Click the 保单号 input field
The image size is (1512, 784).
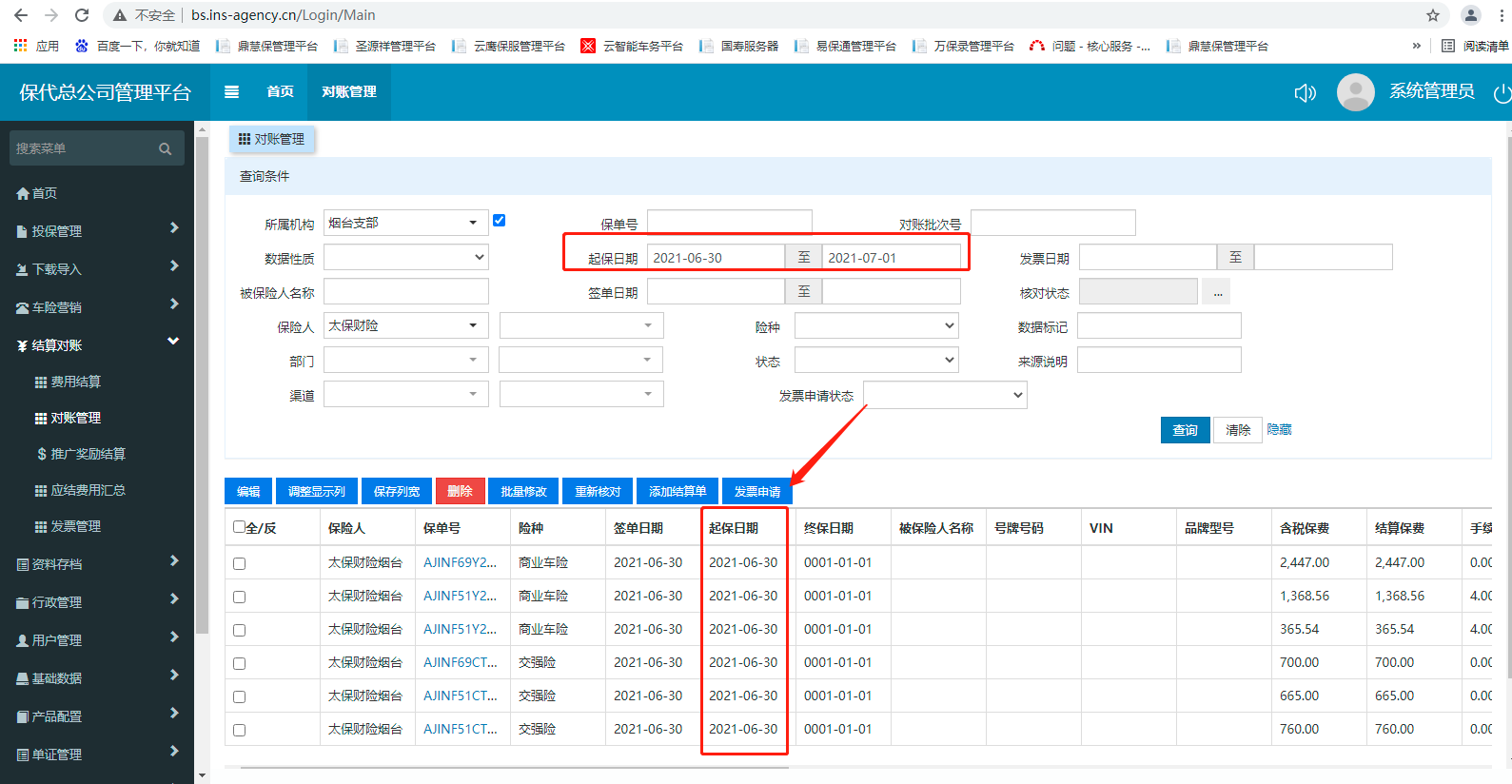click(x=729, y=222)
